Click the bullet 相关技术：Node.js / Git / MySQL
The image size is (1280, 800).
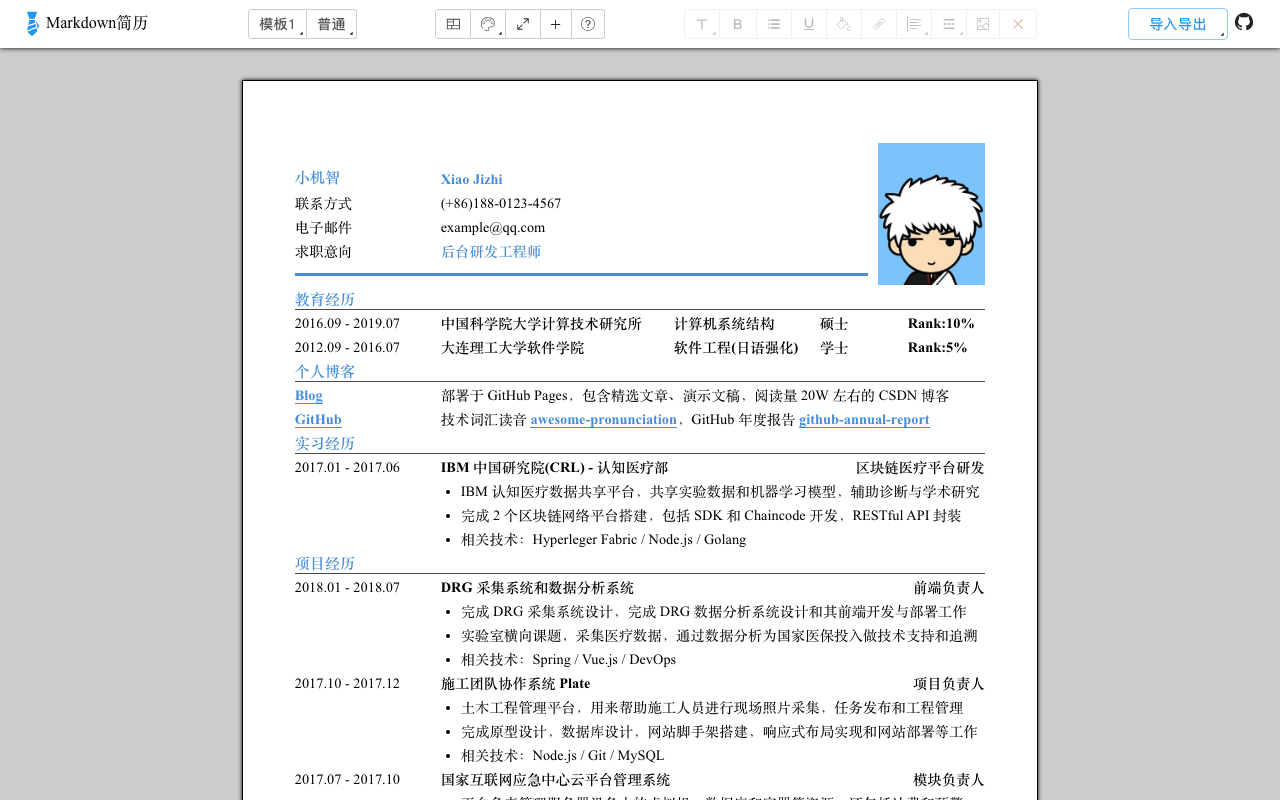click(562, 756)
